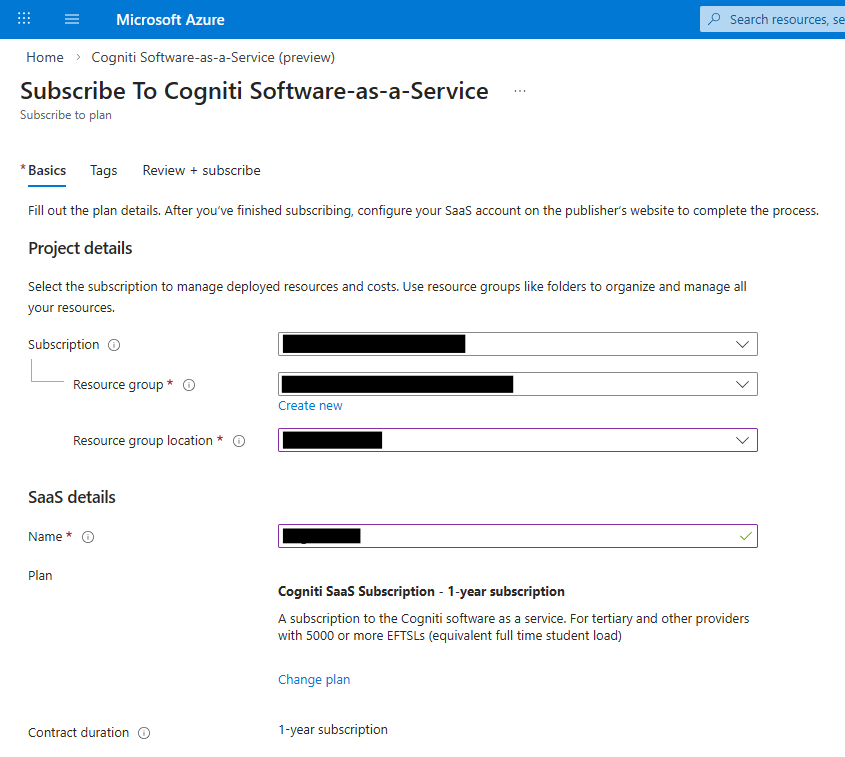Open the app launcher waffle icon
The width and height of the screenshot is (845, 757).
point(24,19)
